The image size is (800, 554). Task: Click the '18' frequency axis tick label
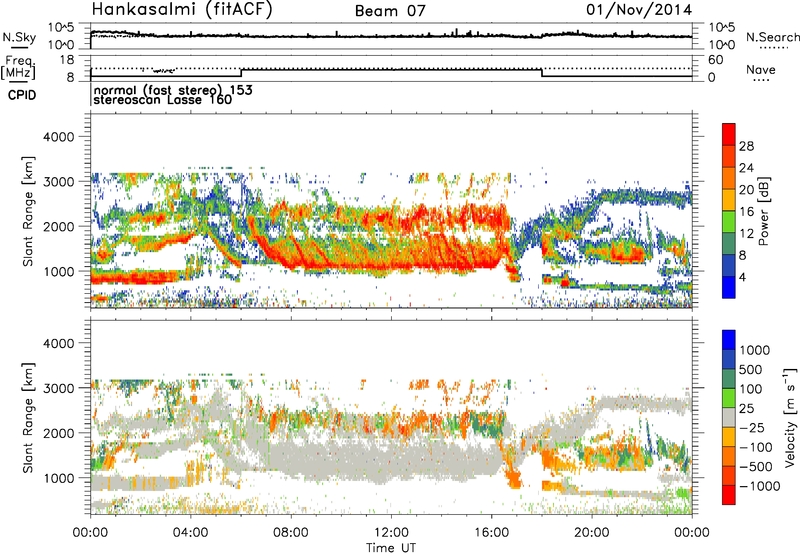67,60
